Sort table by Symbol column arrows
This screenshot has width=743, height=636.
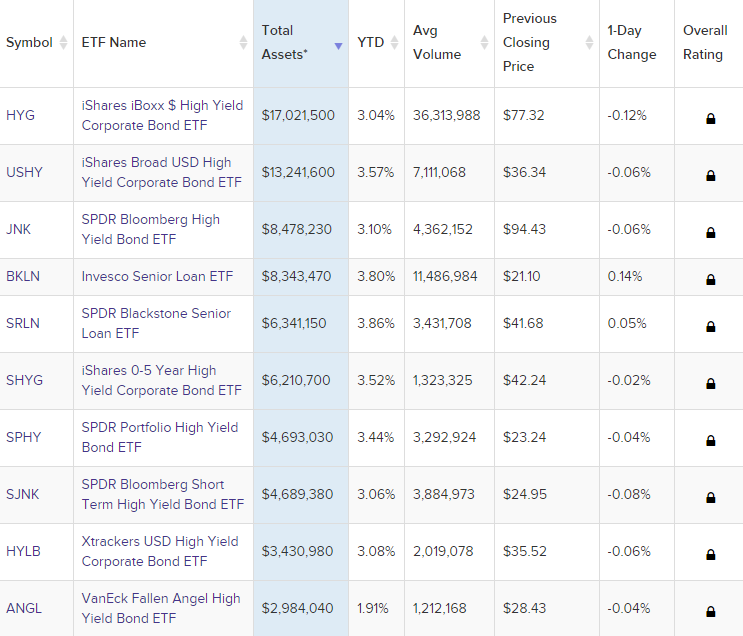[63, 43]
